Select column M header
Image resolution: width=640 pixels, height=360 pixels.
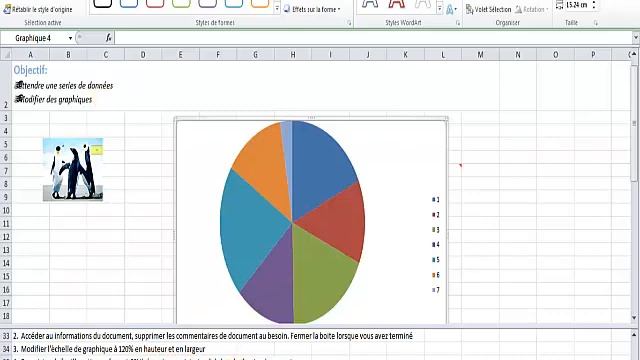point(480,55)
